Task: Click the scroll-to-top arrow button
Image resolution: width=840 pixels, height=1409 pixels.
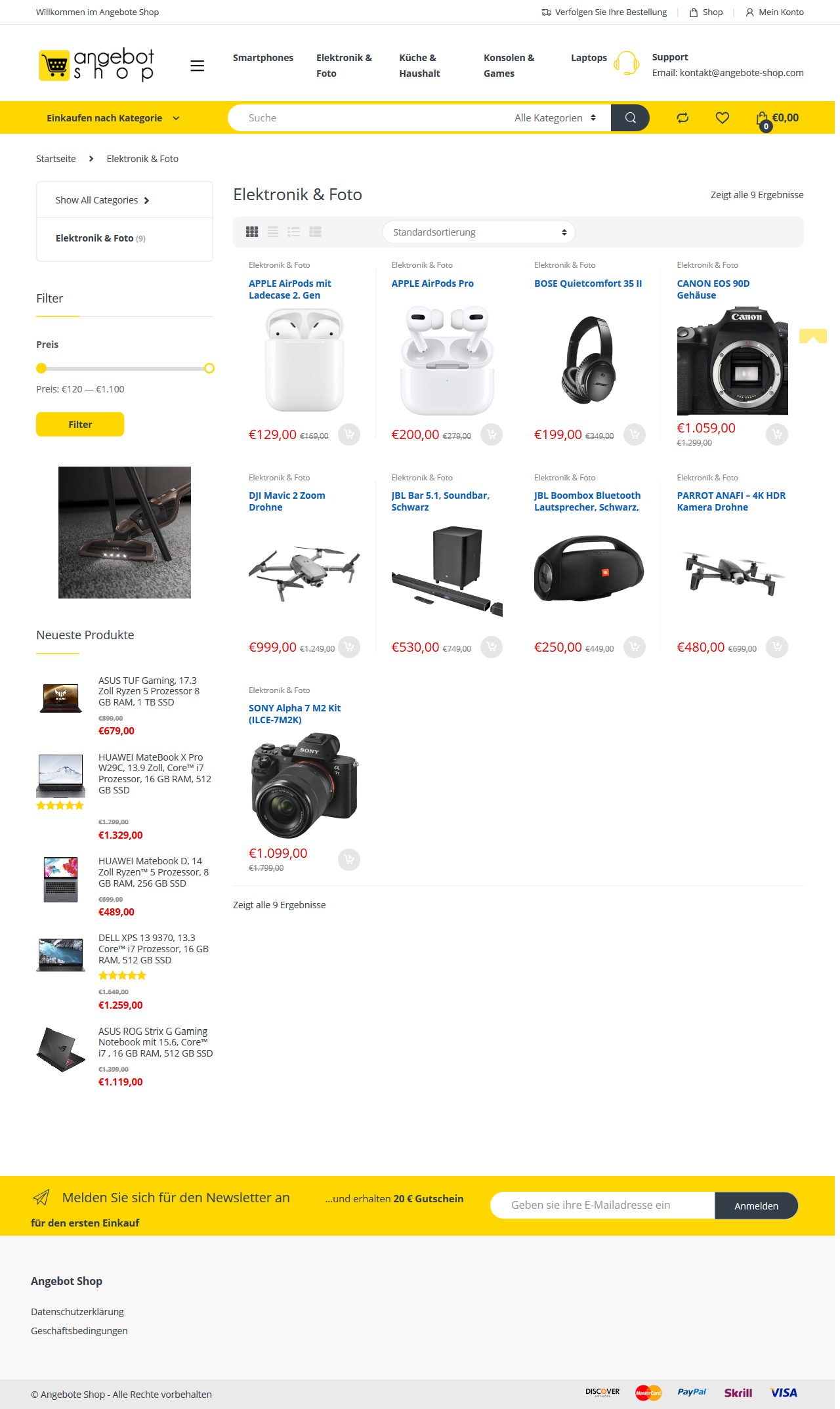Action: [x=812, y=337]
